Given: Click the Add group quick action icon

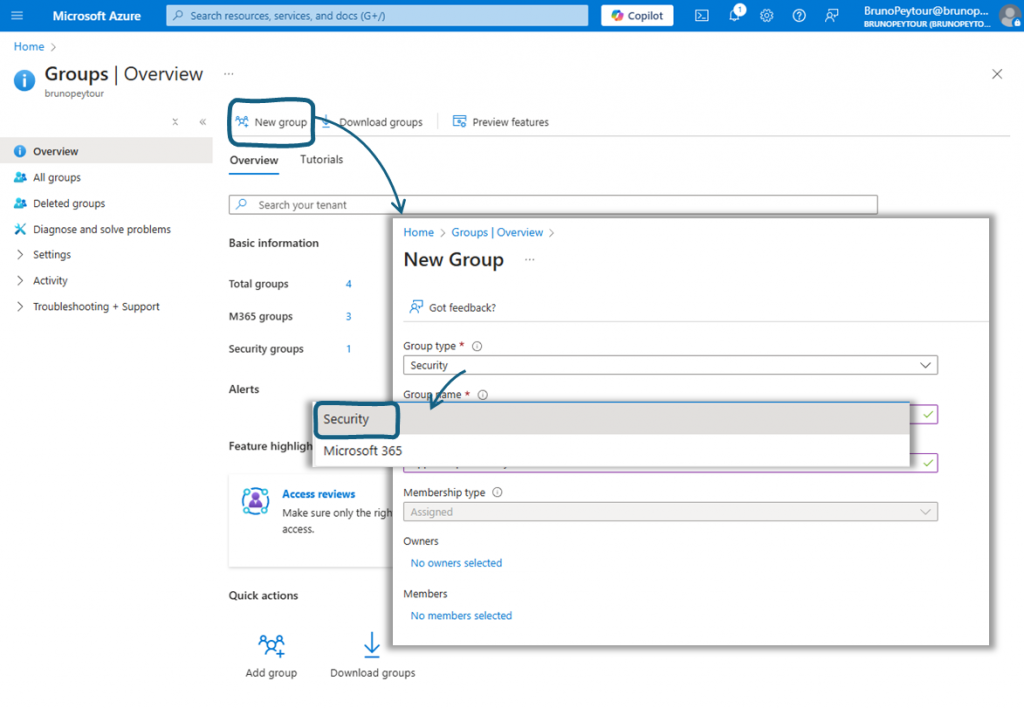Looking at the screenshot, I should pyautogui.click(x=271, y=644).
